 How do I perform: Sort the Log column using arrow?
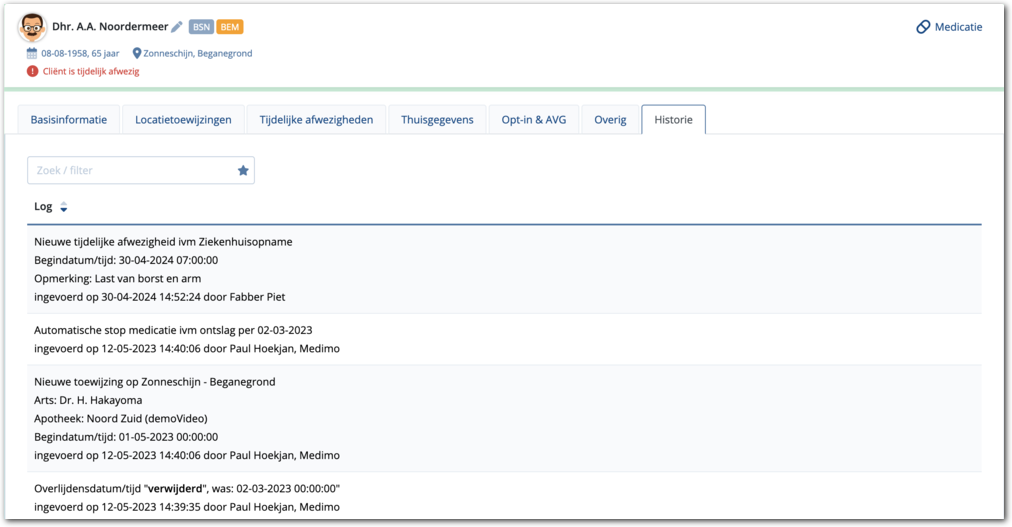click(x=64, y=207)
